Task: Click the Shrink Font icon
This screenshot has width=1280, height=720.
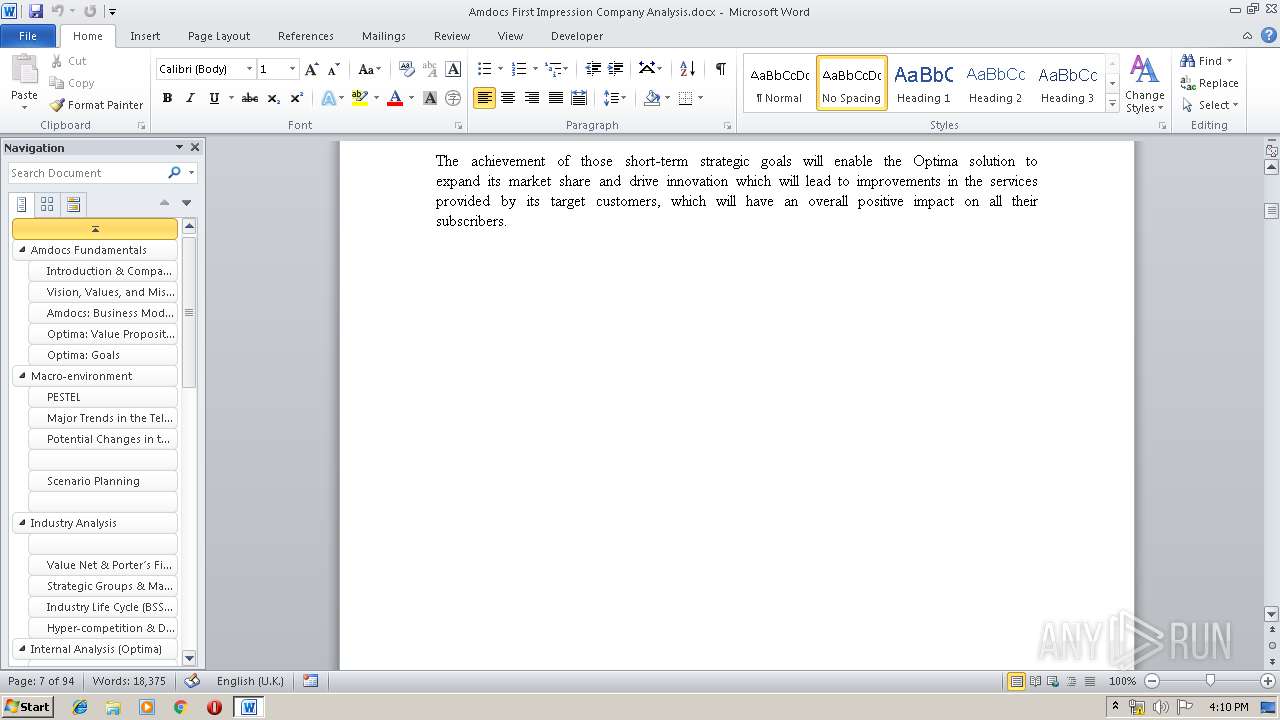Action: pos(334,69)
